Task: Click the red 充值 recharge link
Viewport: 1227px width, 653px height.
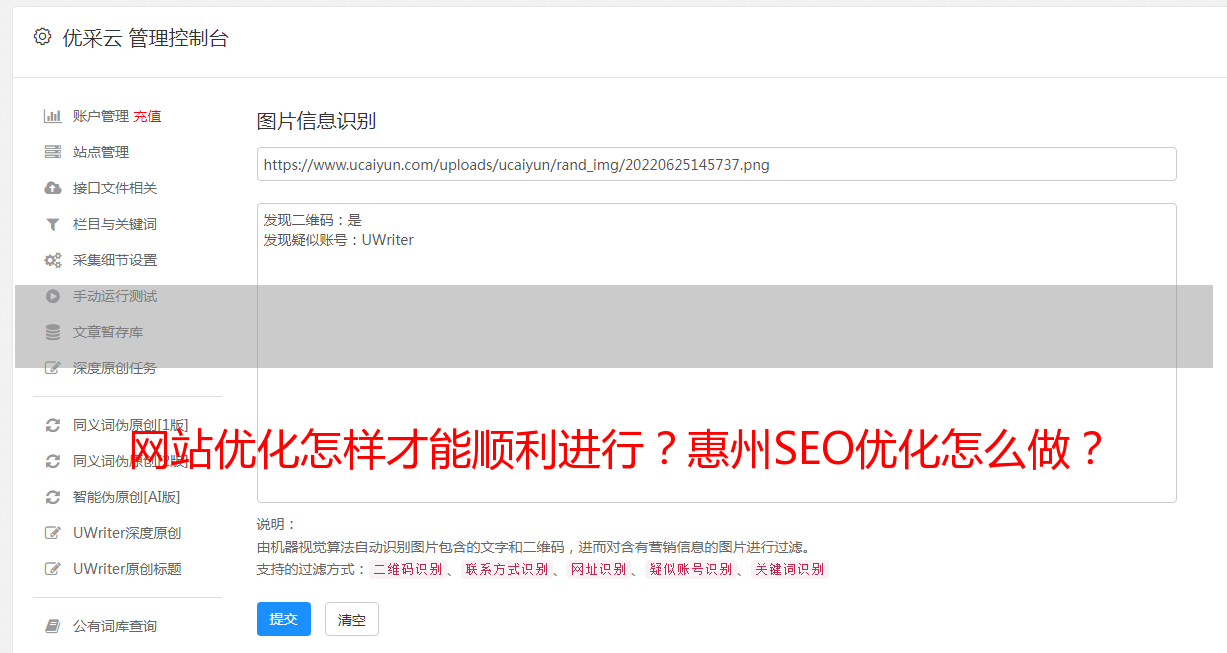Action: click(147, 116)
